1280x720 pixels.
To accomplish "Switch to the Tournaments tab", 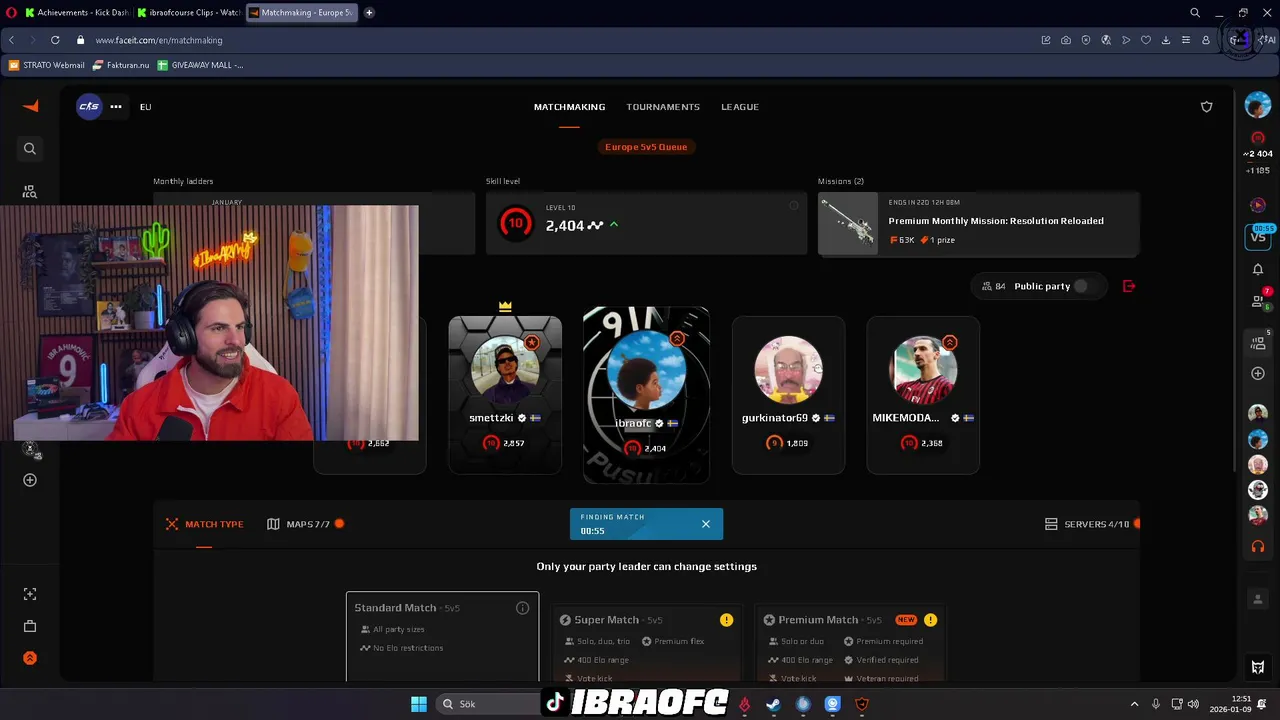I will click(663, 107).
